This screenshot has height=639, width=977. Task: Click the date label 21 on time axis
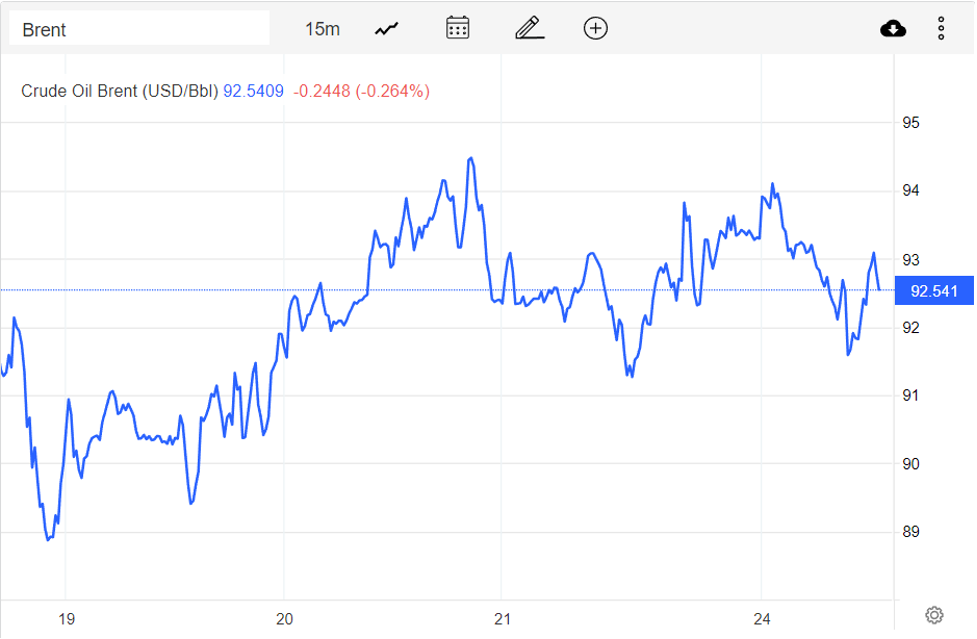[502, 618]
